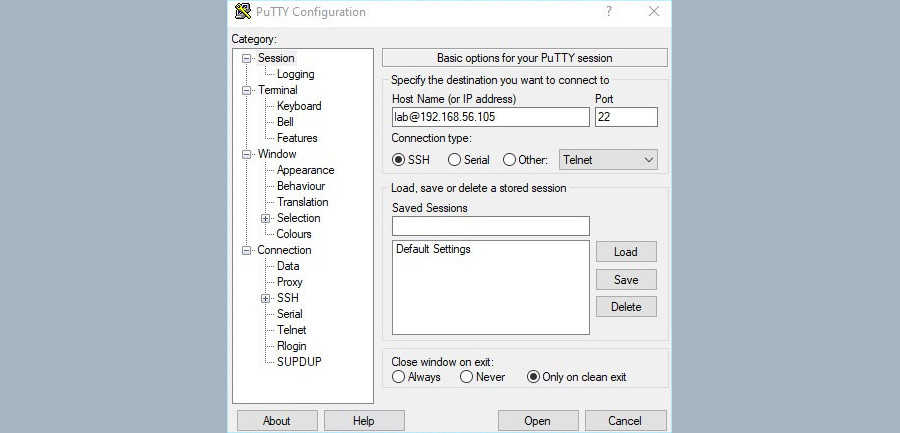Click the Delete session button
The height and width of the screenshot is (433, 900).
[626, 307]
